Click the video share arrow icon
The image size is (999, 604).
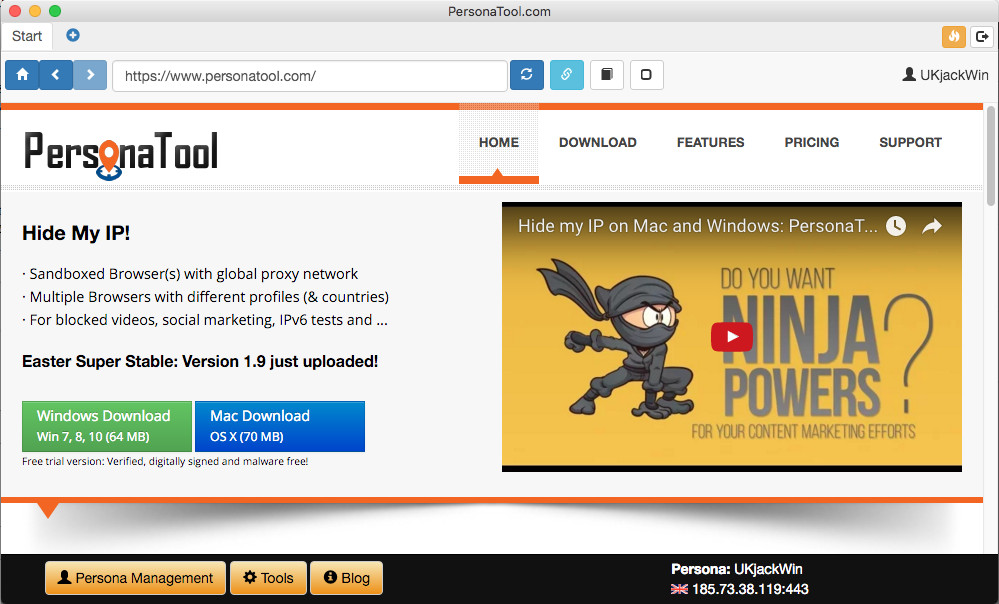[x=931, y=226]
